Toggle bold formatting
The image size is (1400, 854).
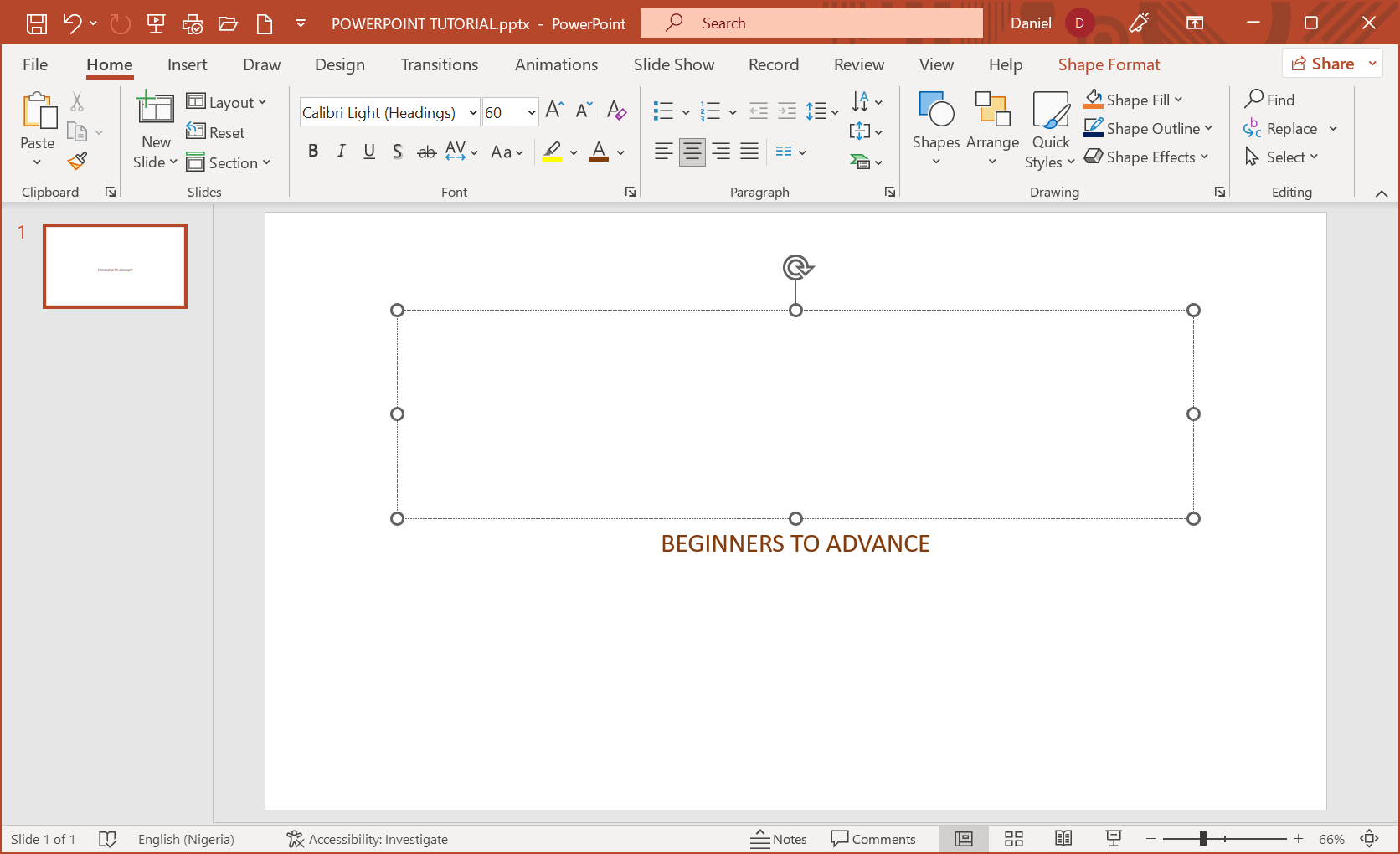(x=313, y=152)
